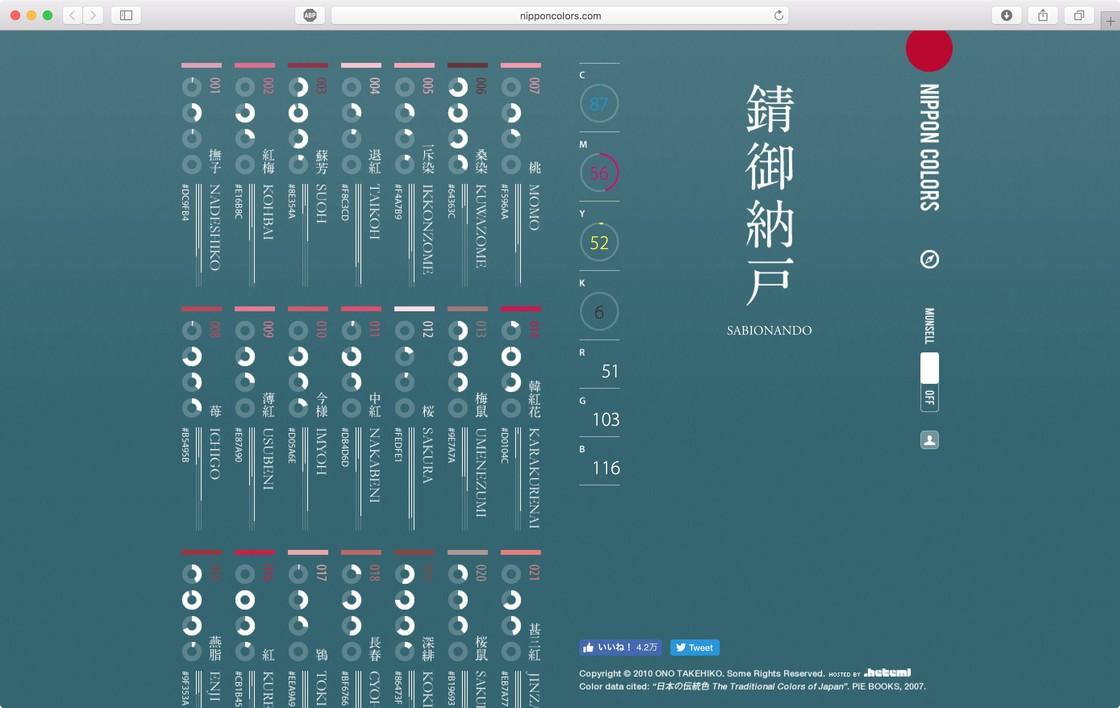Click the yellow Y value 52 dial
1120x708 pixels.
pos(599,242)
